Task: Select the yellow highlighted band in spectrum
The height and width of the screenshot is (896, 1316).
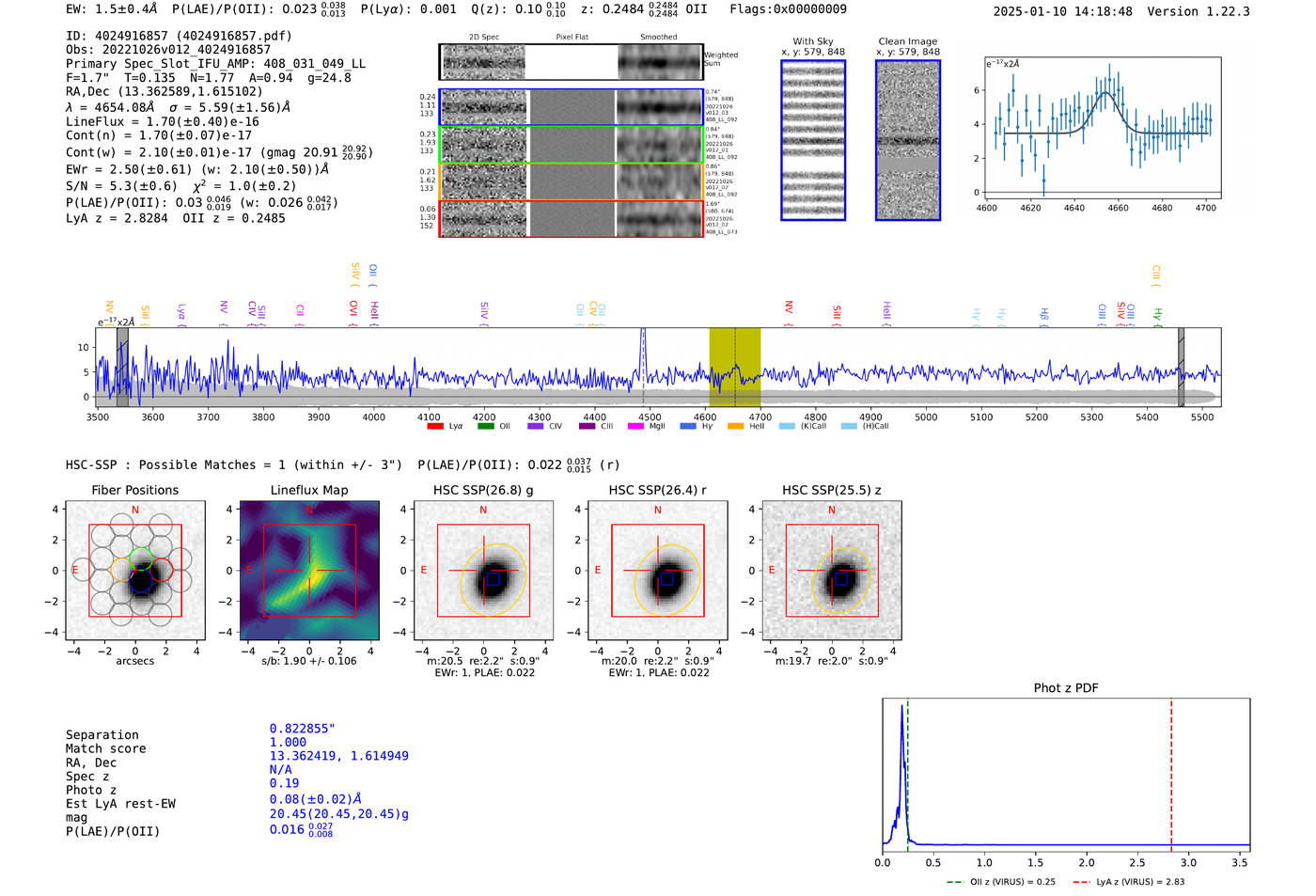Action: (734, 367)
